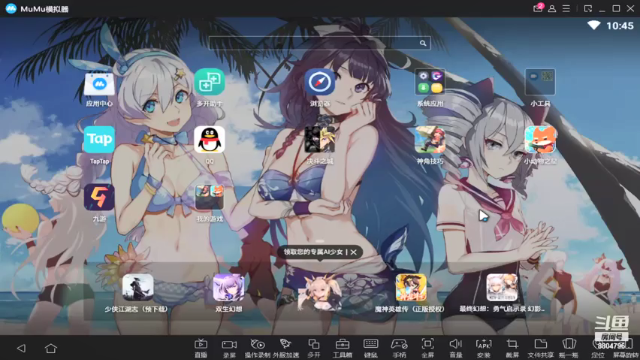Focus the desktop search bar
640x360 pixels.
(320, 43)
